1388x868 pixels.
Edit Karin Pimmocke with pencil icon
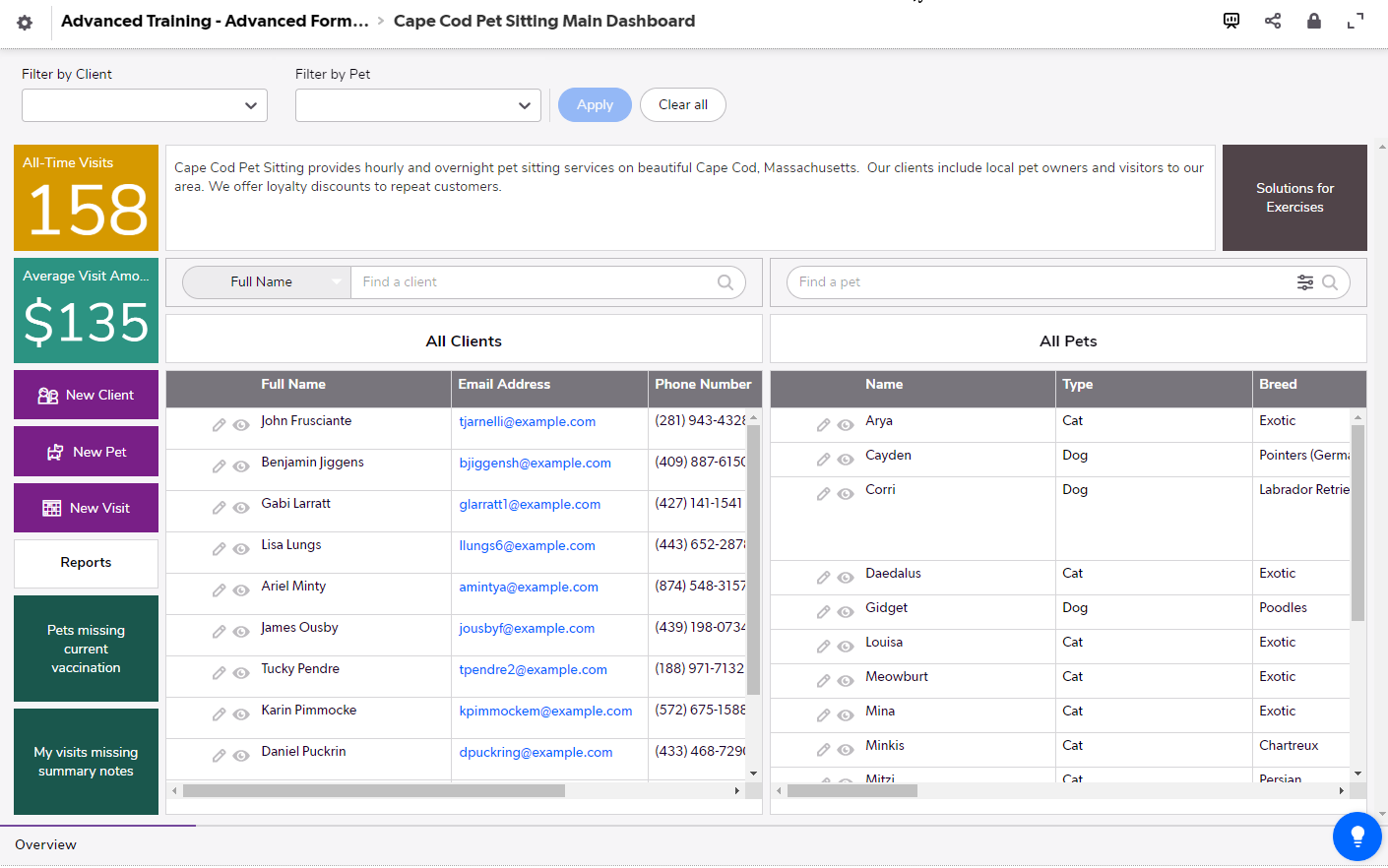[219, 714]
